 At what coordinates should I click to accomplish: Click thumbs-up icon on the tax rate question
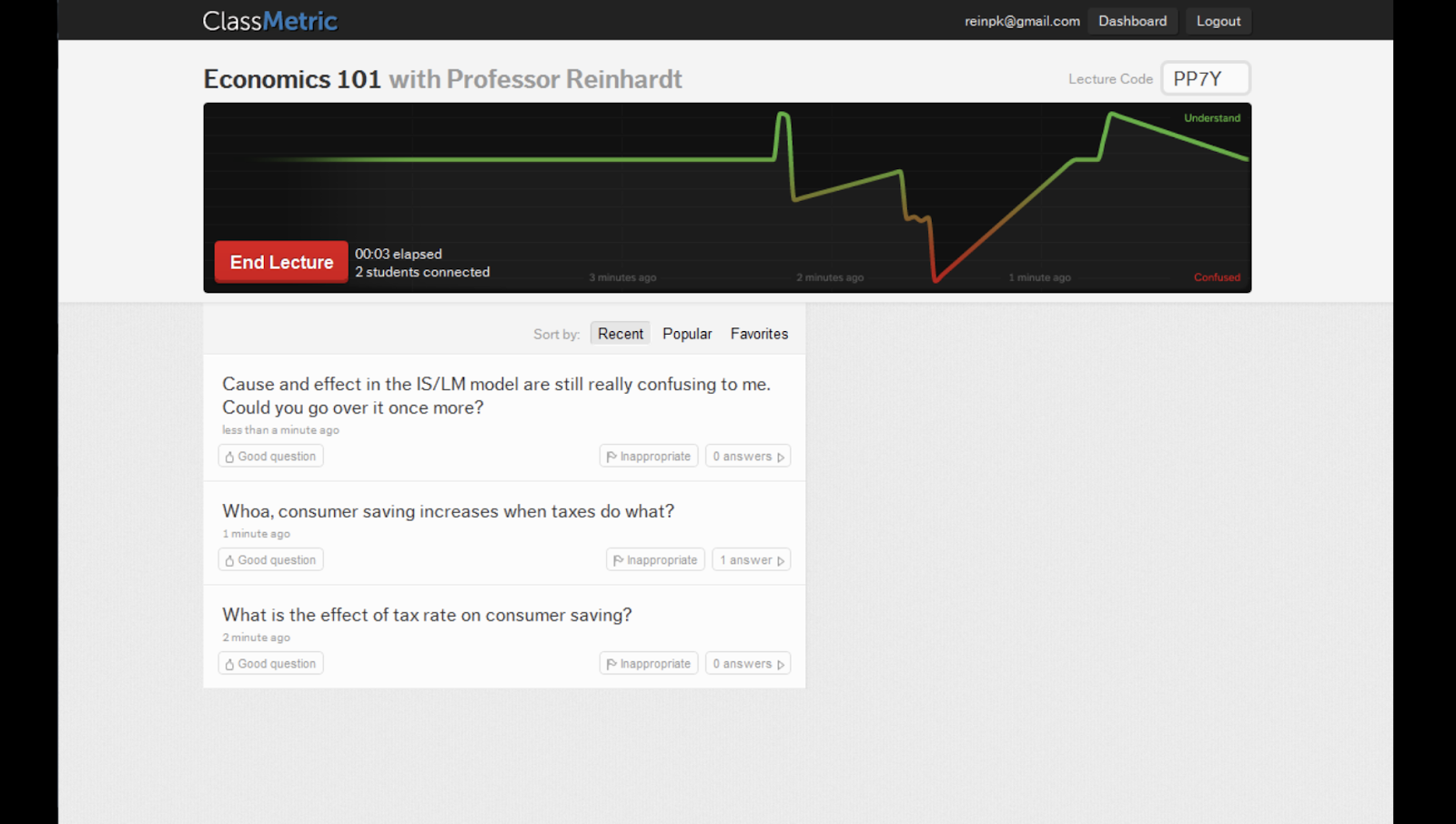coord(229,664)
